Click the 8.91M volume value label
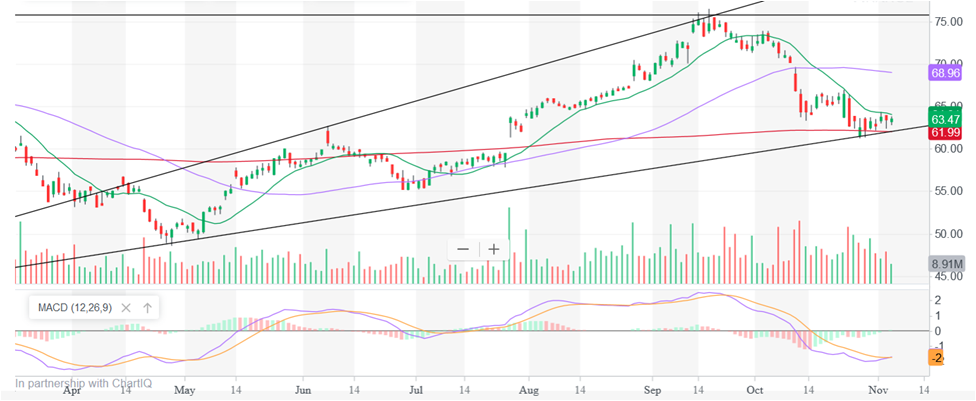 946,264
